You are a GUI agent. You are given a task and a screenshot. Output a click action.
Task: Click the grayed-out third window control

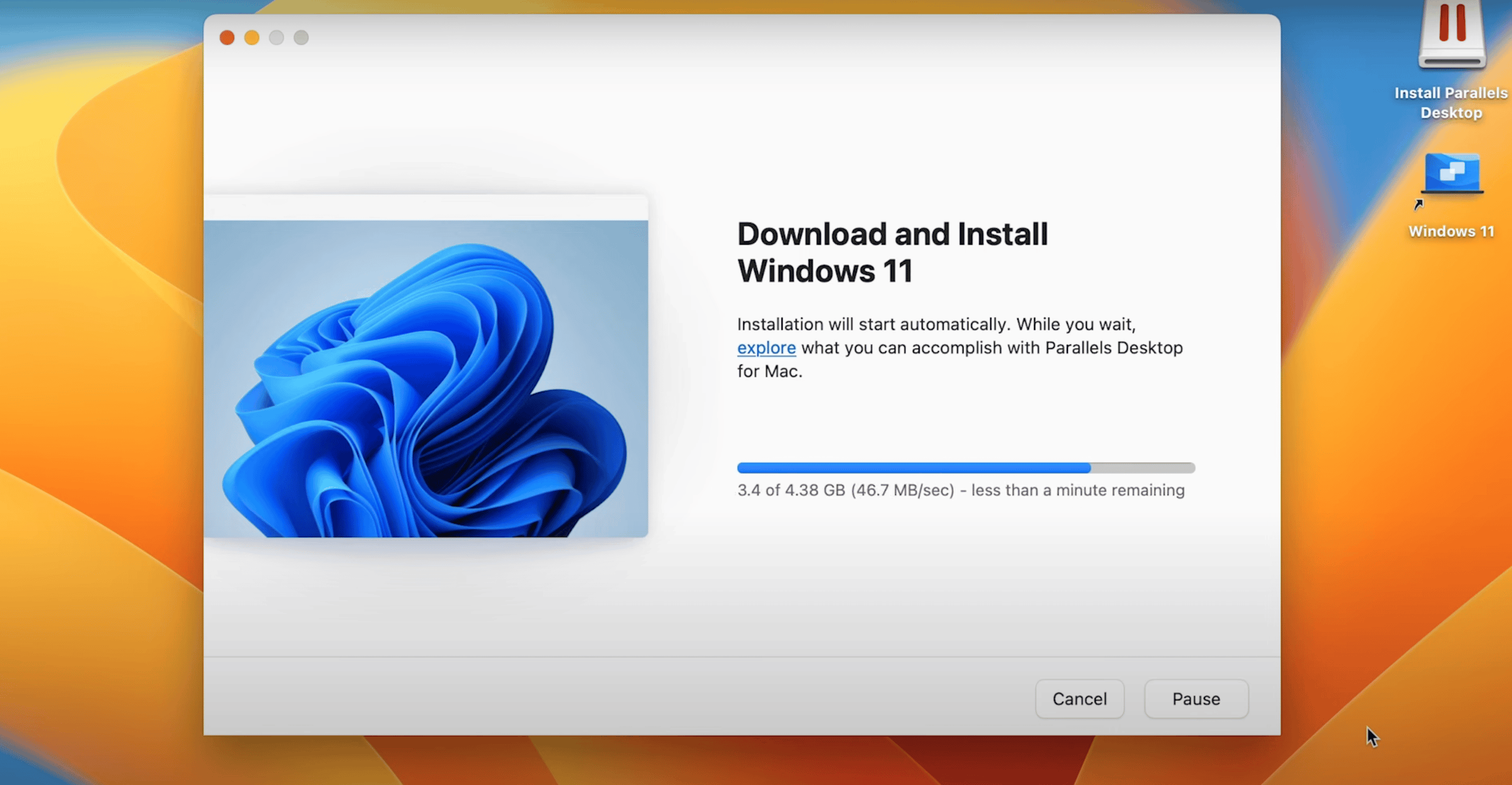point(276,38)
